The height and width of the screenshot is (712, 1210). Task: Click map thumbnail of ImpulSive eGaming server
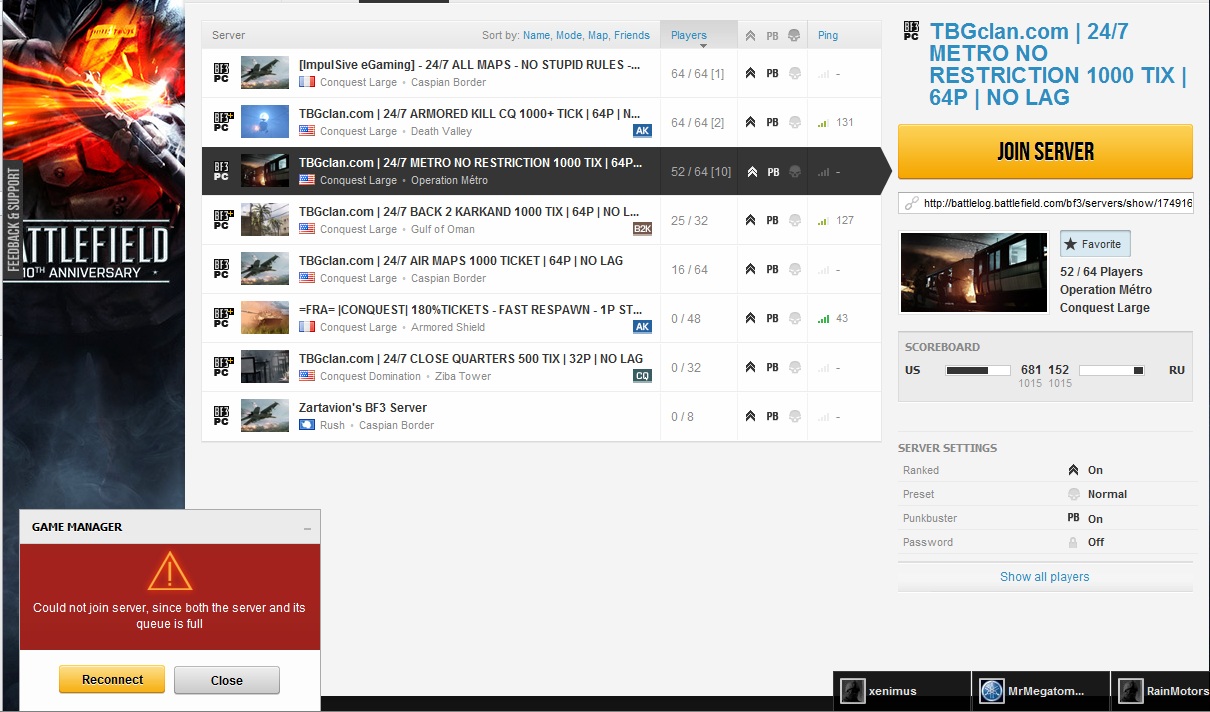pos(265,73)
